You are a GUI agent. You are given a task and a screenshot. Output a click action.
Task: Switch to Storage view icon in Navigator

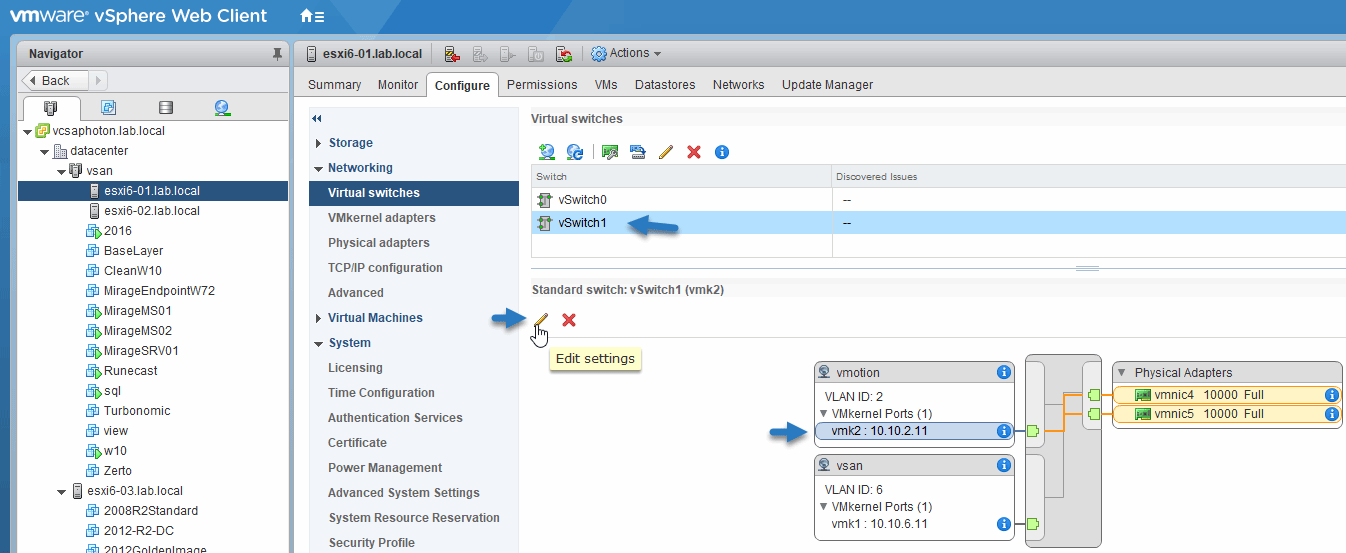coord(166,108)
